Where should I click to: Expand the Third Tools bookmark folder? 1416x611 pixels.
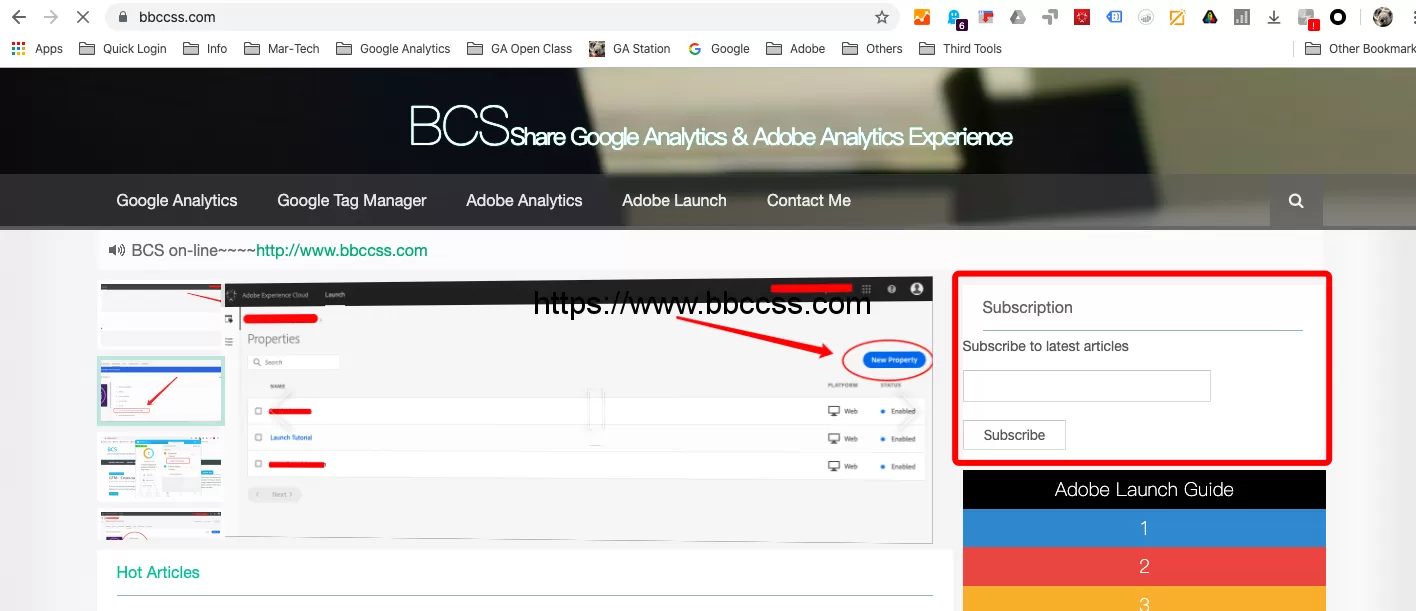(x=960, y=48)
